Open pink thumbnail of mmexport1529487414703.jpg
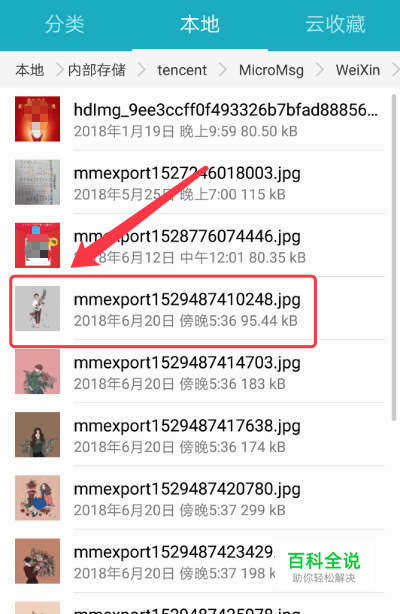The image size is (400, 614). pyautogui.click(x=37, y=371)
